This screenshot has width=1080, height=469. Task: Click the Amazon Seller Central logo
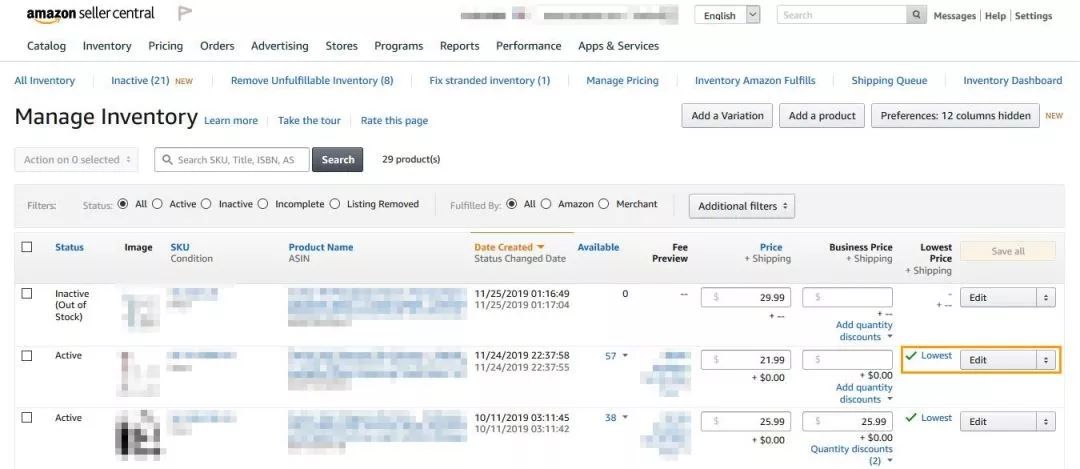pos(90,14)
